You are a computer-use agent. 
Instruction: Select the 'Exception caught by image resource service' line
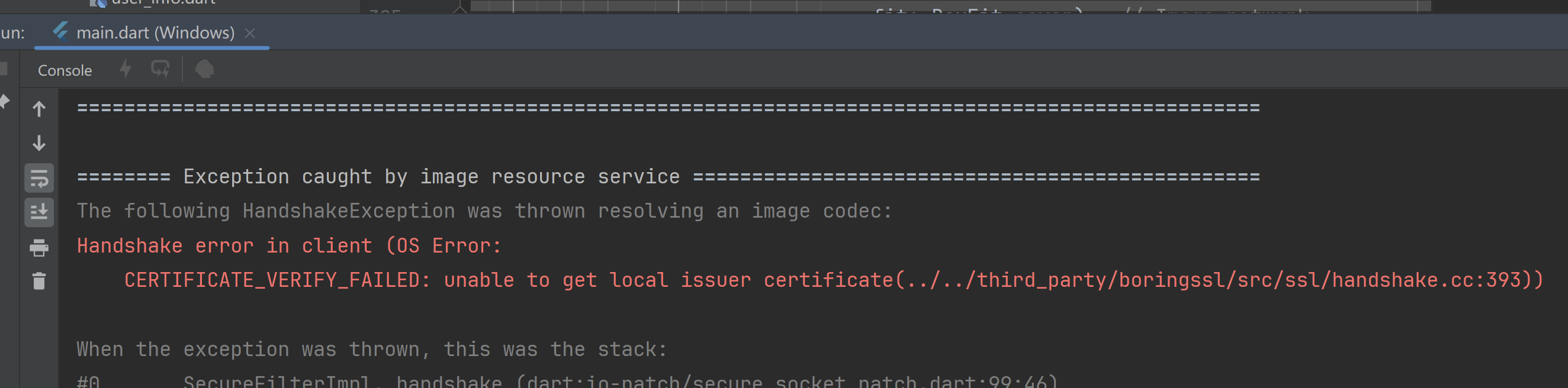point(668,177)
